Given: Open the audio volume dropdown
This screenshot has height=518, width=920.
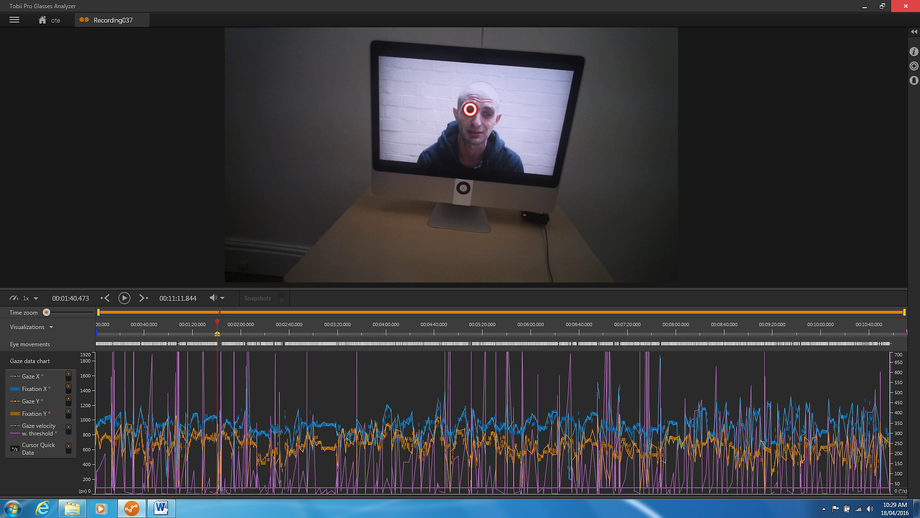Looking at the screenshot, I should (217, 298).
